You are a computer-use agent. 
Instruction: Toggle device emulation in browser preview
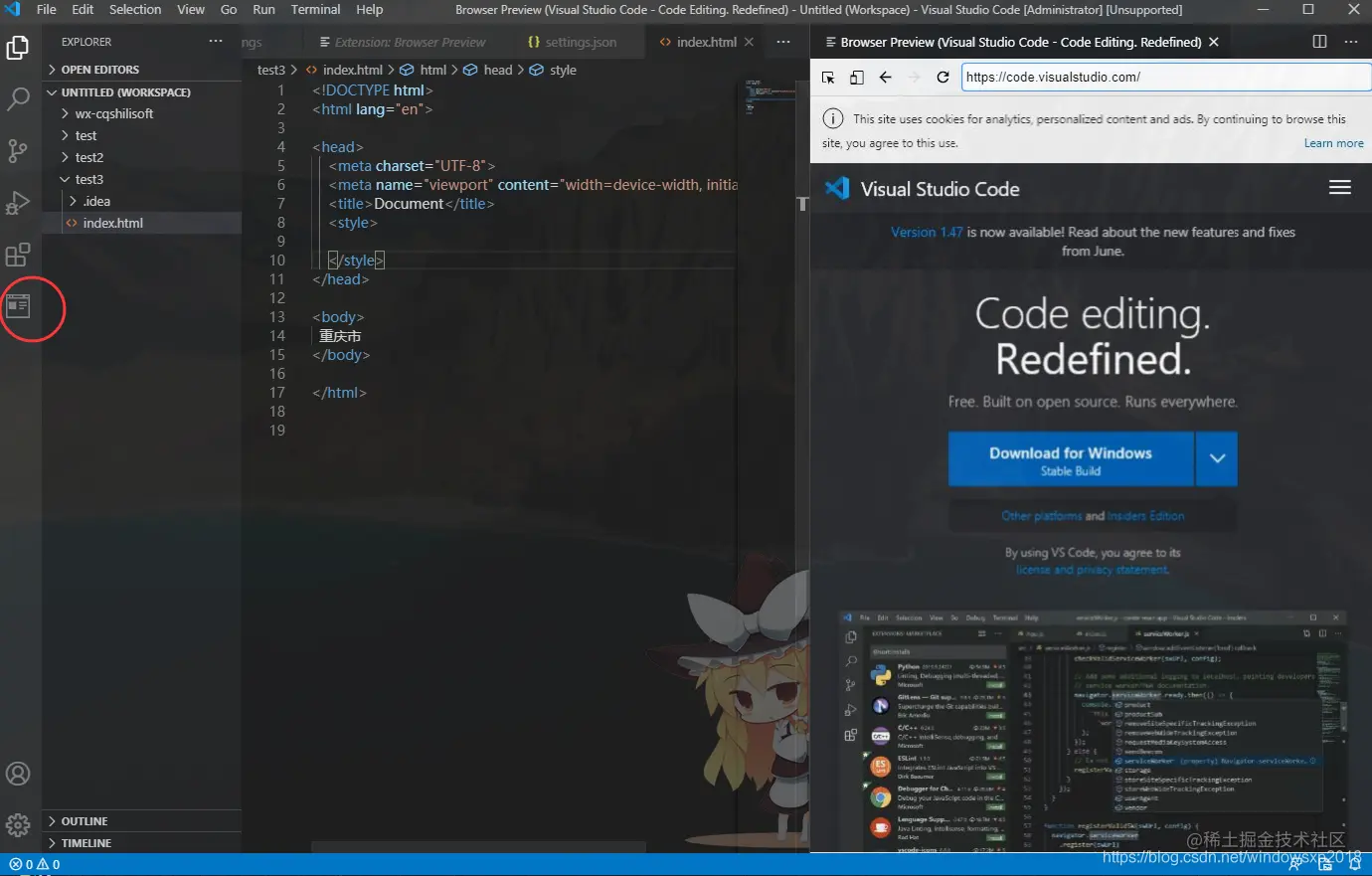click(x=856, y=77)
